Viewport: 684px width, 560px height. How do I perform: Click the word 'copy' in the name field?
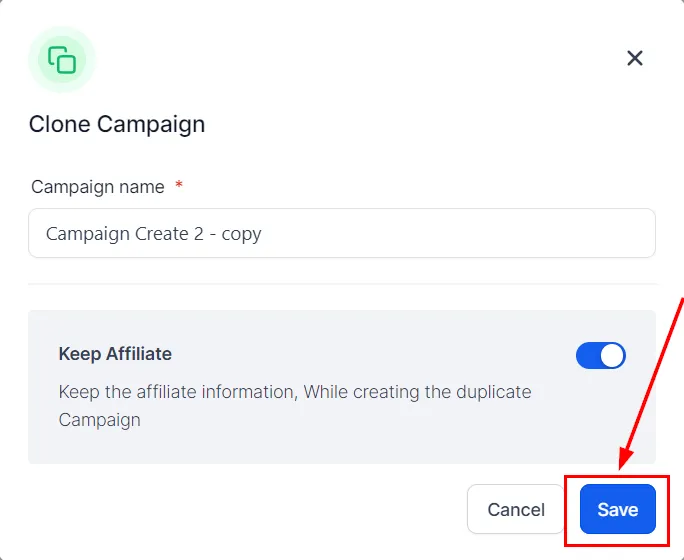coord(241,235)
